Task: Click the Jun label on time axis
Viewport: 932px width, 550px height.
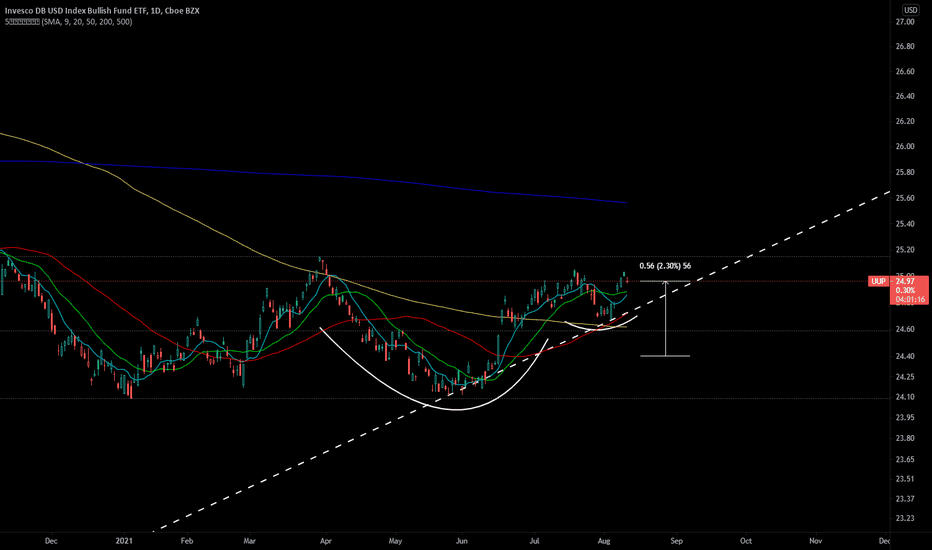Action: click(x=462, y=541)
